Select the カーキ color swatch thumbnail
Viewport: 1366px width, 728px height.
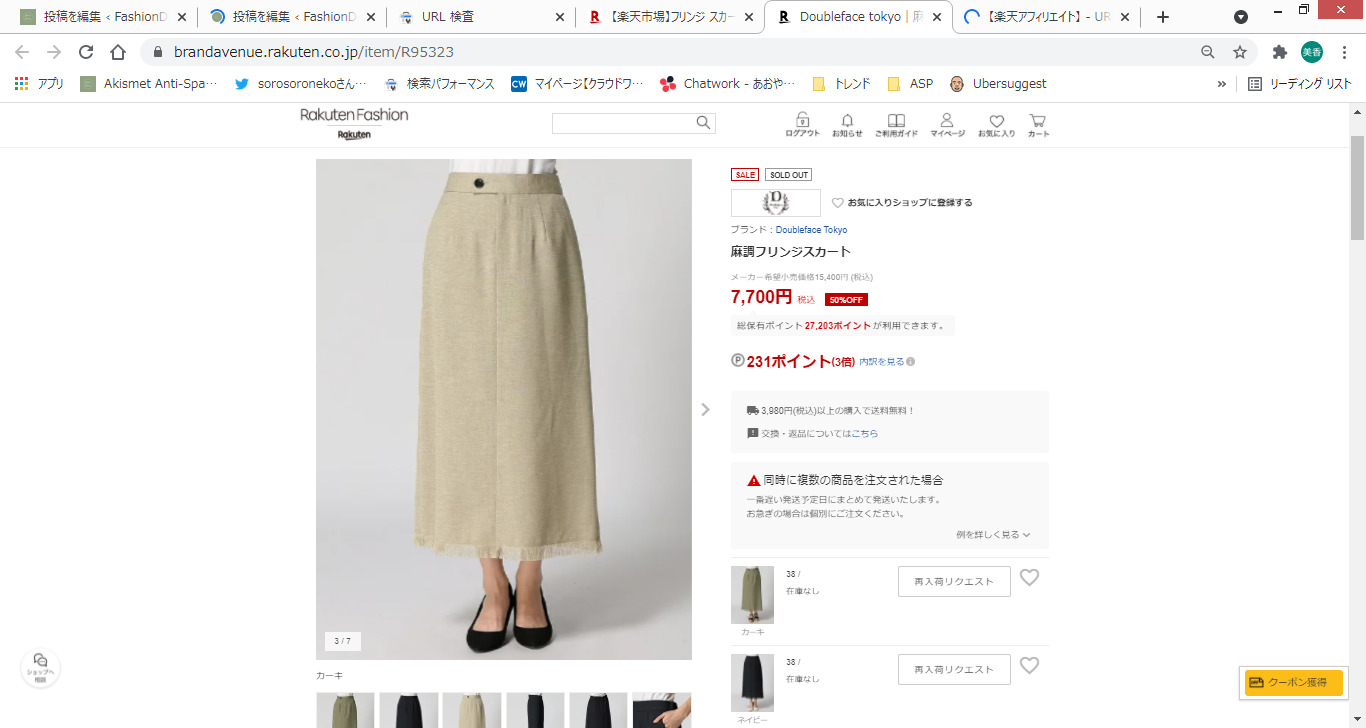tap(345, 710)
